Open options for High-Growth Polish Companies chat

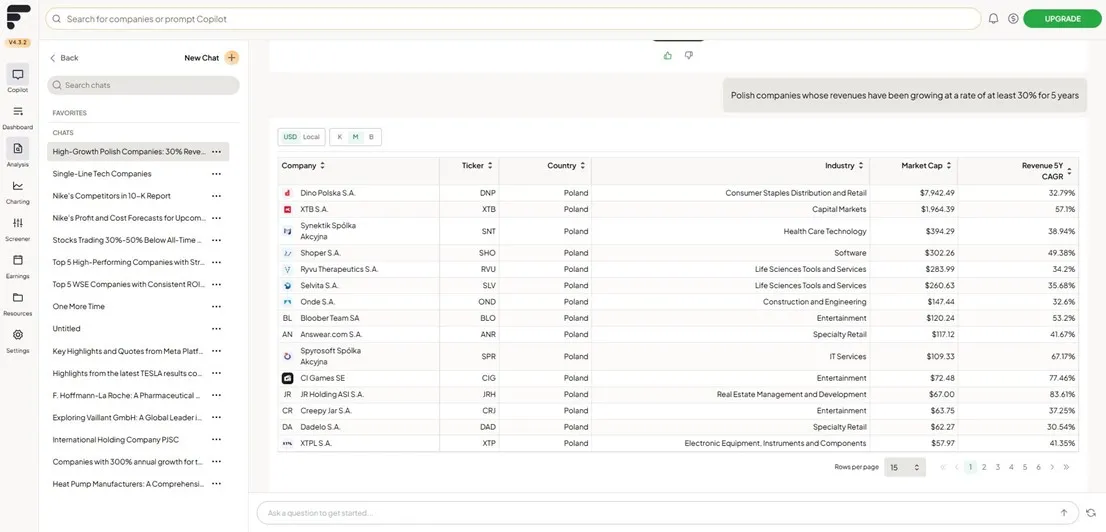[x=216, y=152]
